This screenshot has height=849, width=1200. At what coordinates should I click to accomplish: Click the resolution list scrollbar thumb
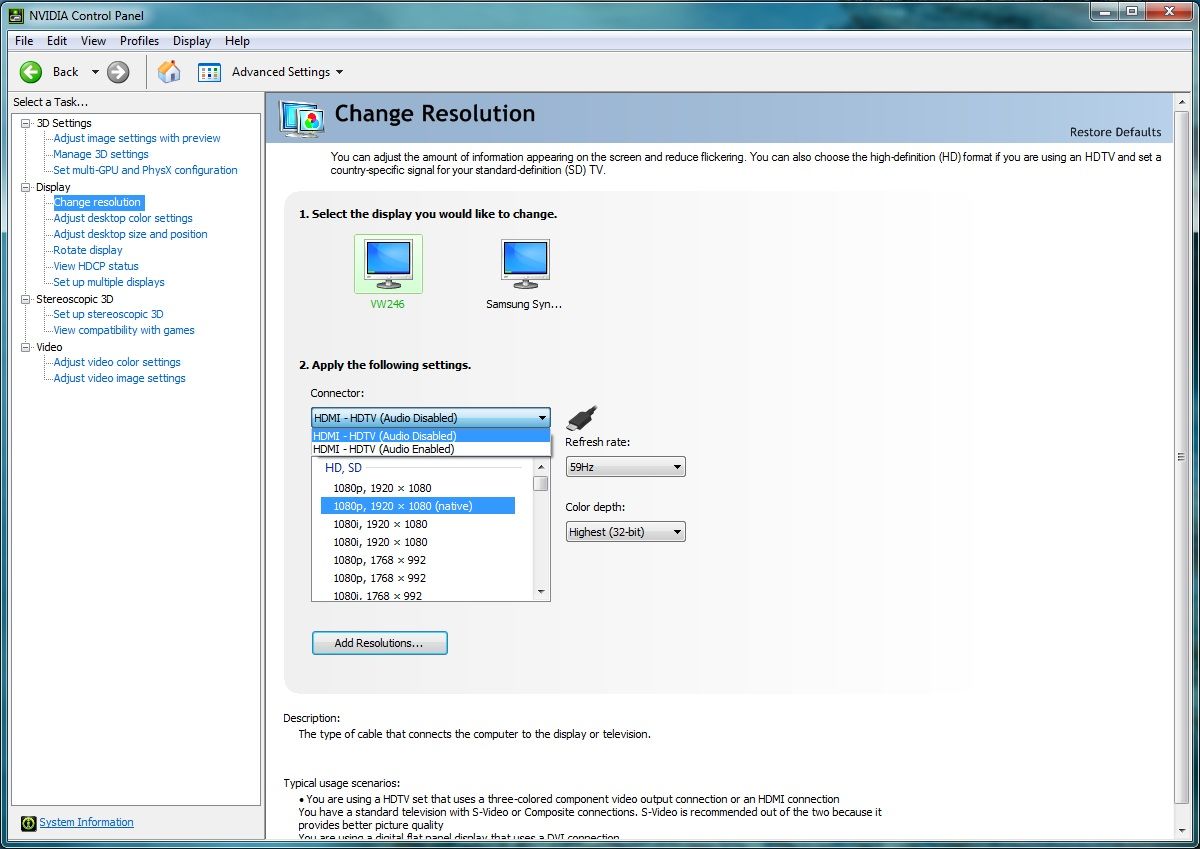[541, 484]
